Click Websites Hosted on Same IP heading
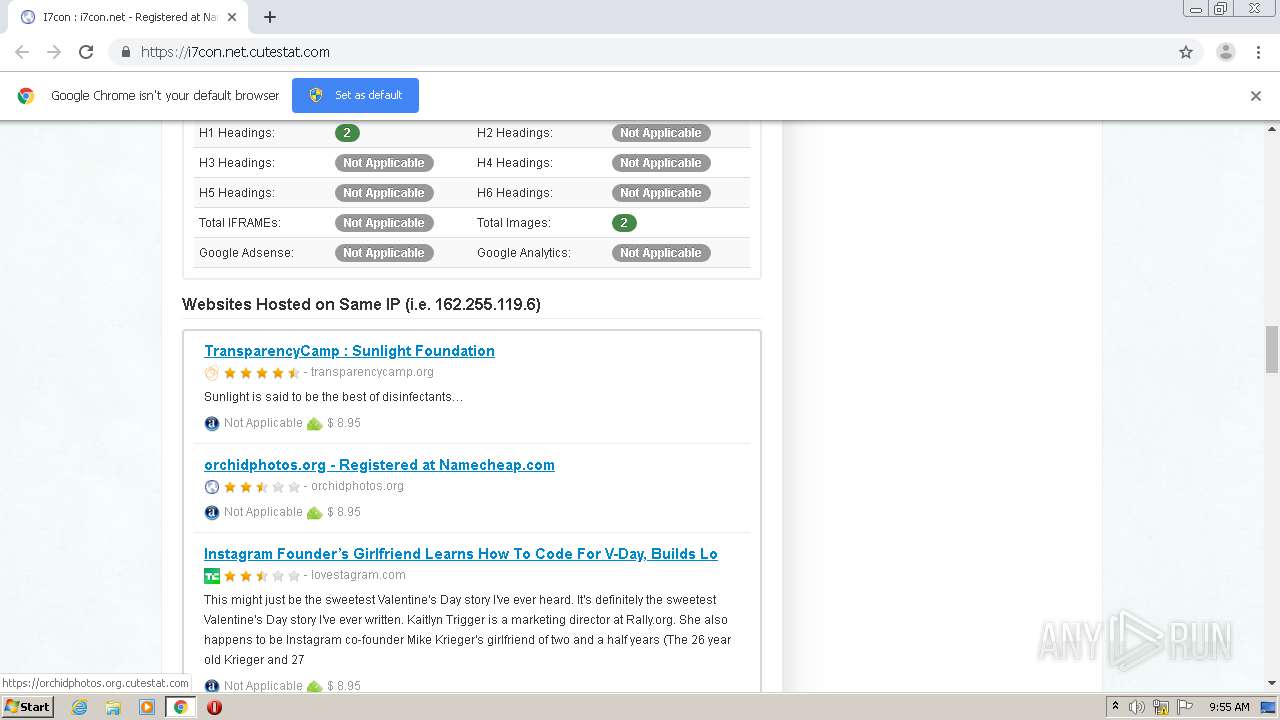Screen dimensions: 1280x720 [361, 304]
